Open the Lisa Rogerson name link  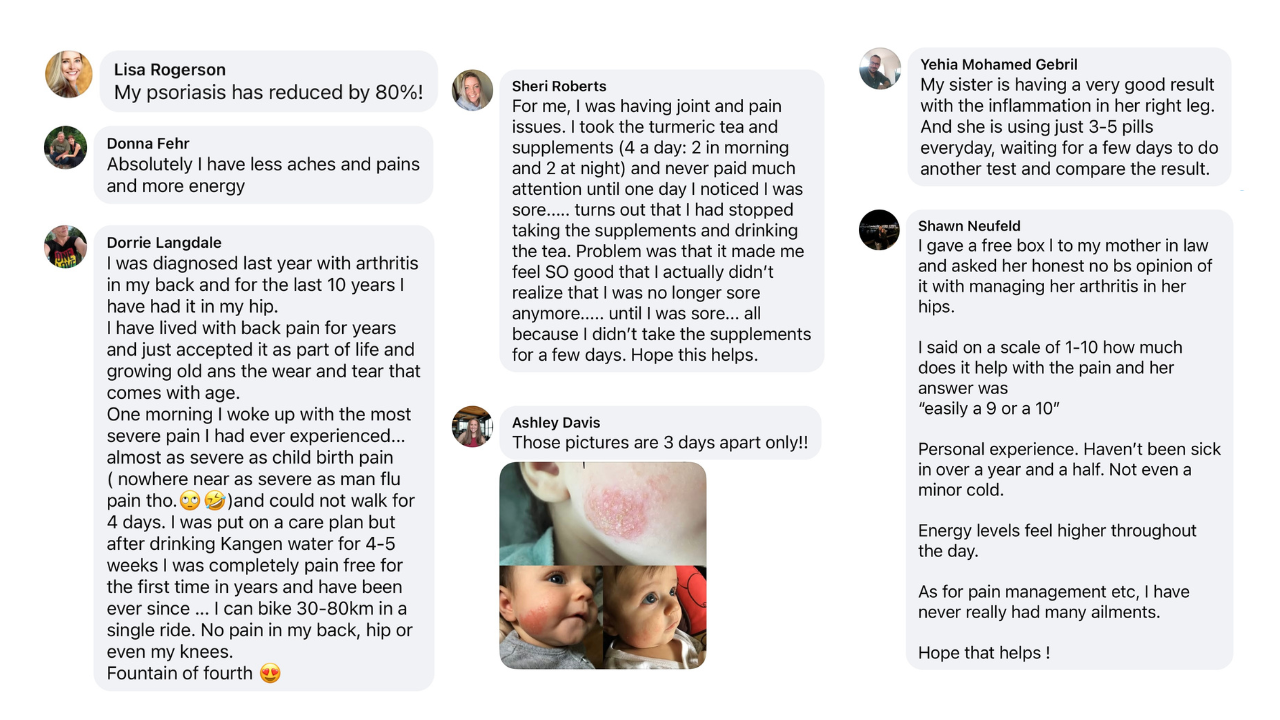pos(170,70)
